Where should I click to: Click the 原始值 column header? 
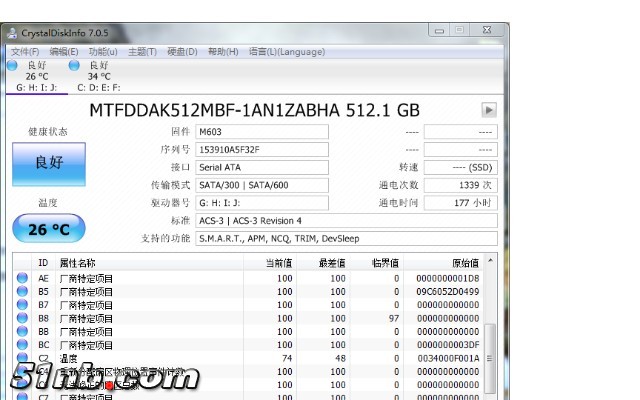point(443,263)
